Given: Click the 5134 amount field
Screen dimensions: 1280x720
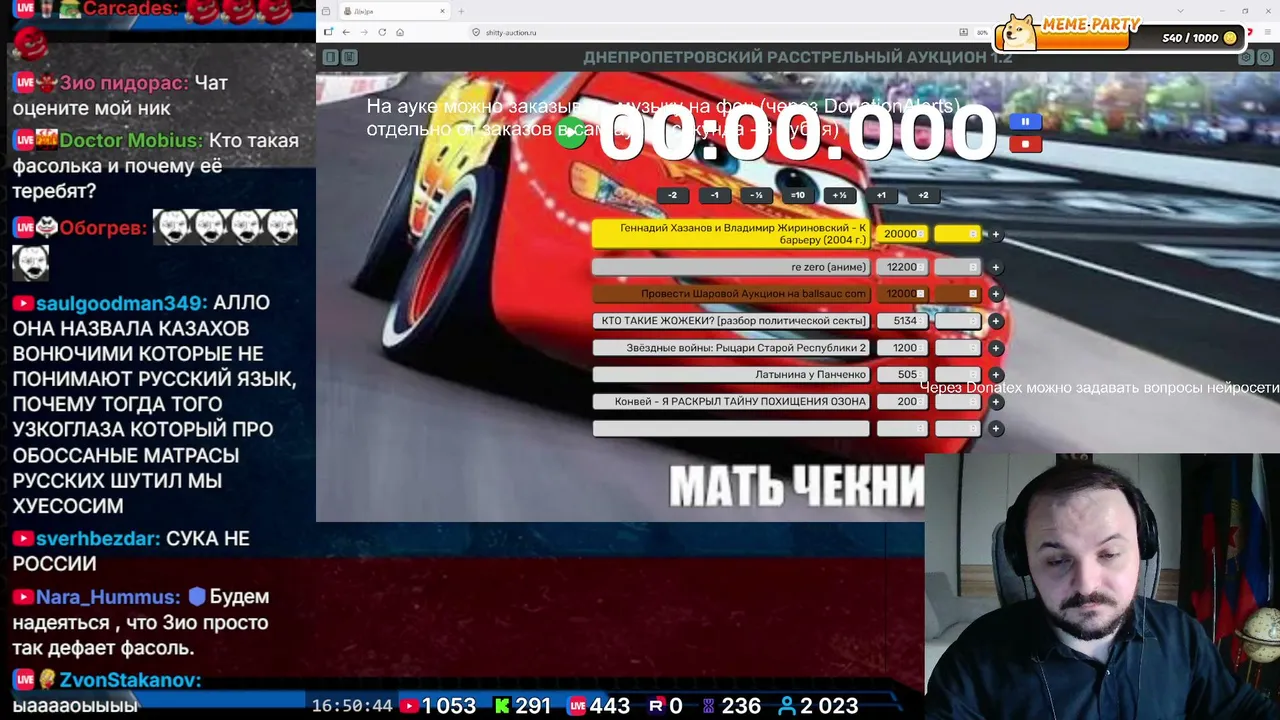Looking at the screenshot, I should (x=902, y=321).
